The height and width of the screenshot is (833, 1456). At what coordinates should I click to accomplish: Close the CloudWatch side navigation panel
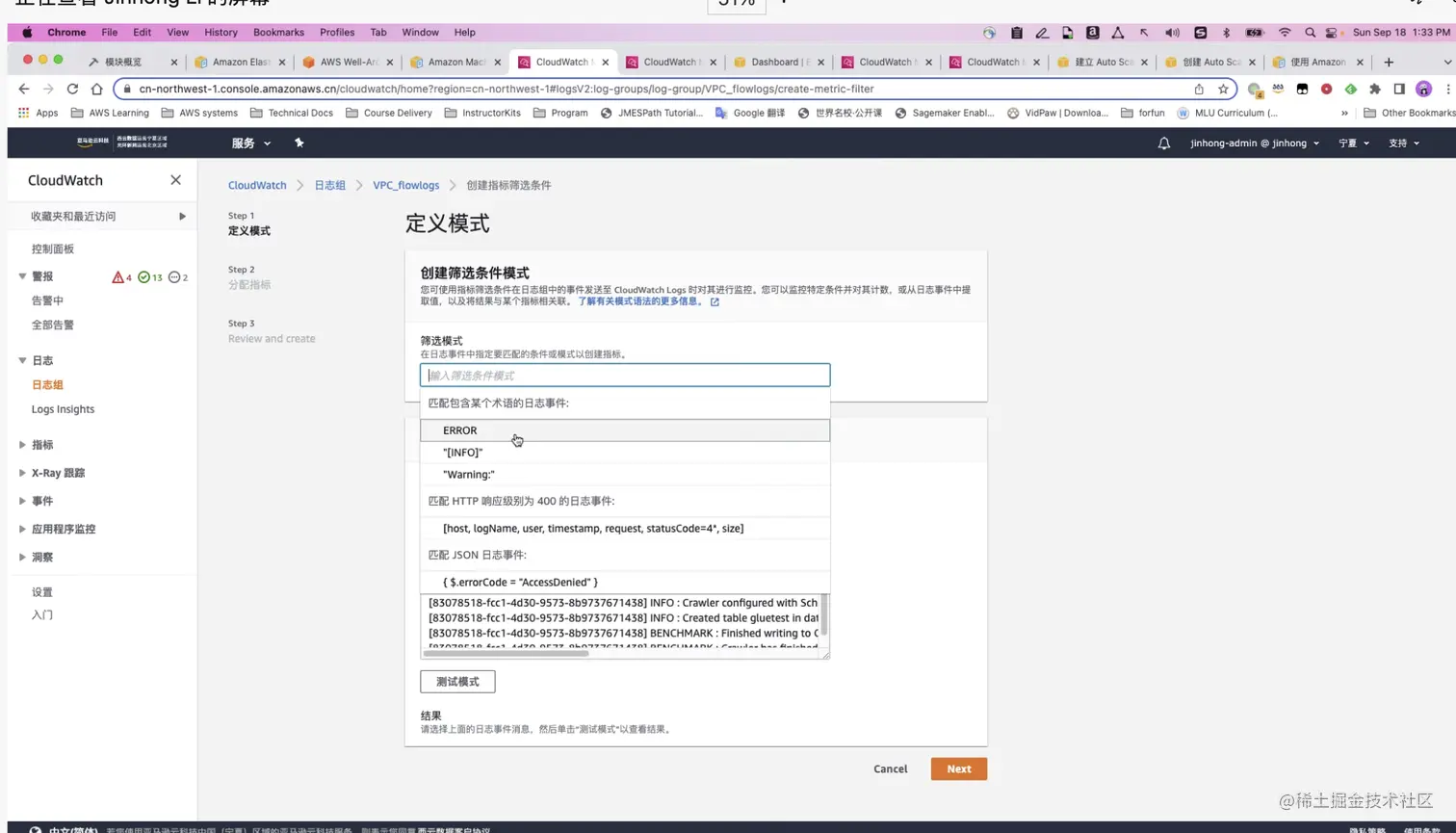pos(175,180)
